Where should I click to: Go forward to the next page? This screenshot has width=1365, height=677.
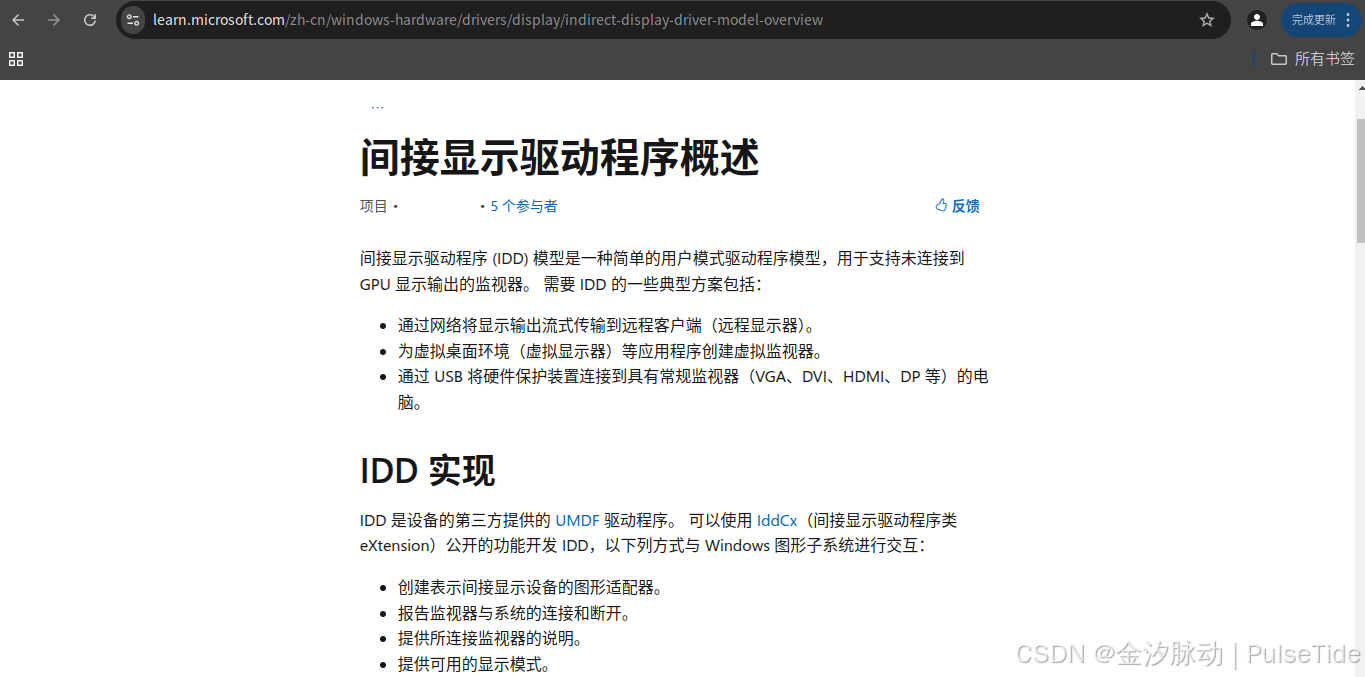pos(54,20)
